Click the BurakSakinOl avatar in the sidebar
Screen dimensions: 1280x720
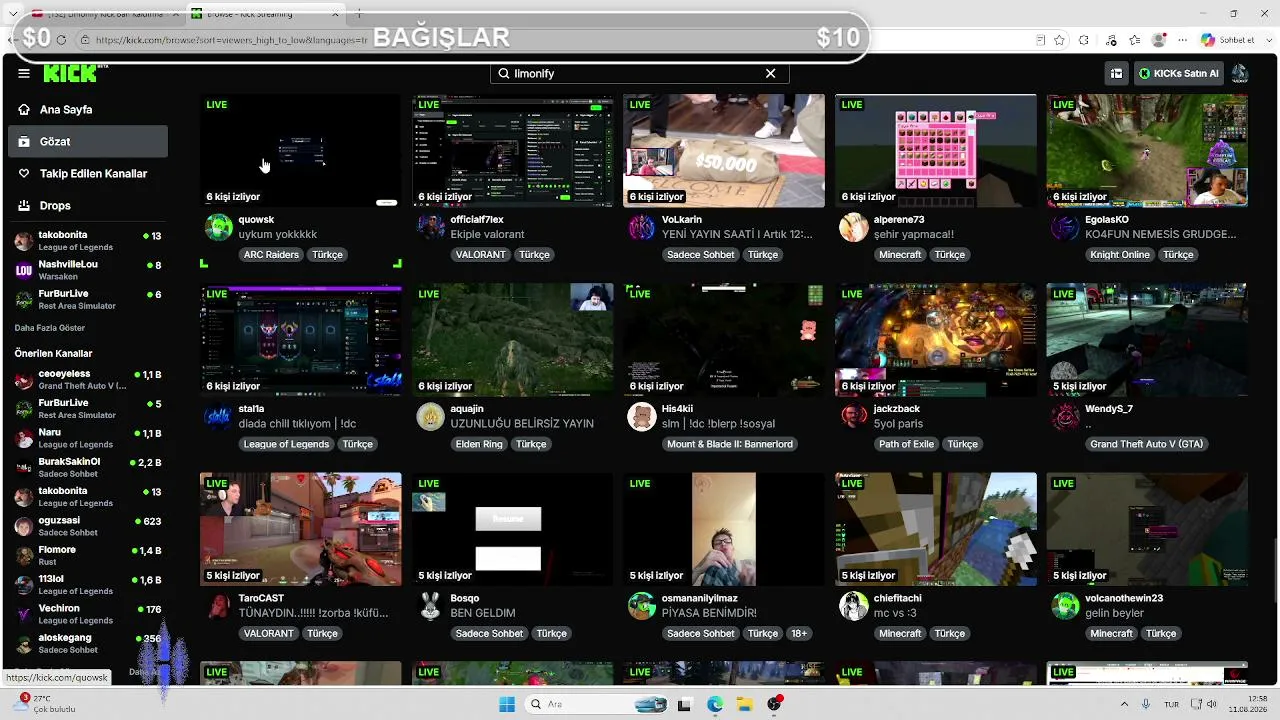(24, 467)
